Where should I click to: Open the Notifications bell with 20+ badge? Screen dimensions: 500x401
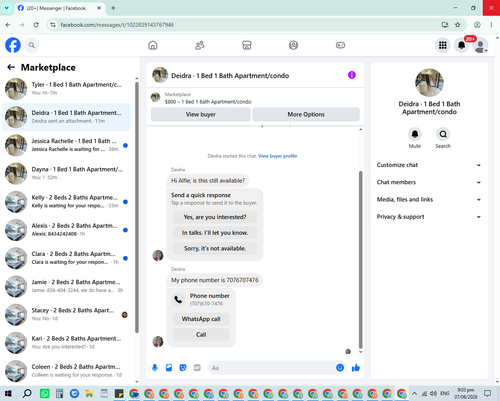pos(462,45)
